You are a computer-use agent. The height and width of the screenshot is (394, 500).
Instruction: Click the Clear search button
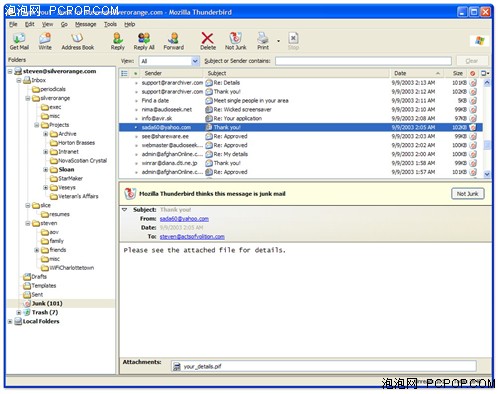click(x=472, y=61)
